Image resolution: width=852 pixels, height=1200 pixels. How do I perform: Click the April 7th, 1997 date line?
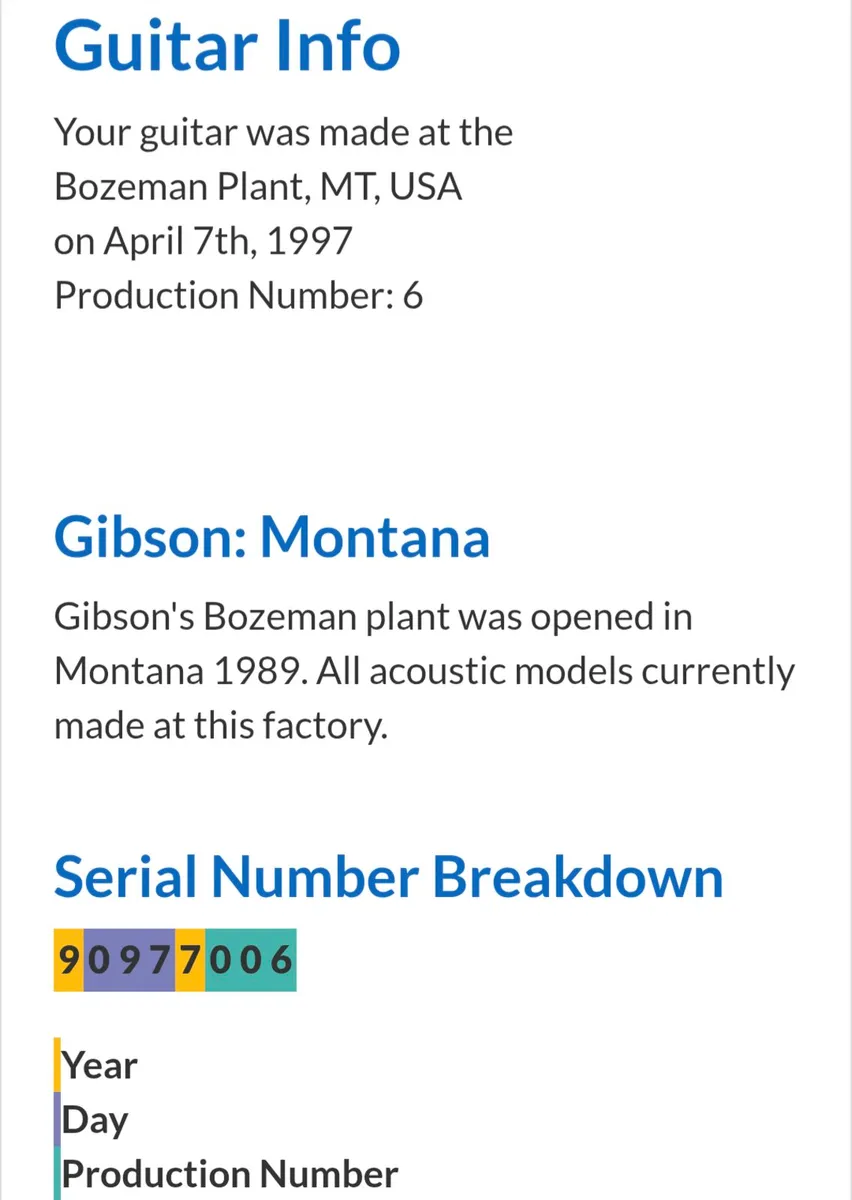click(203, 242)
